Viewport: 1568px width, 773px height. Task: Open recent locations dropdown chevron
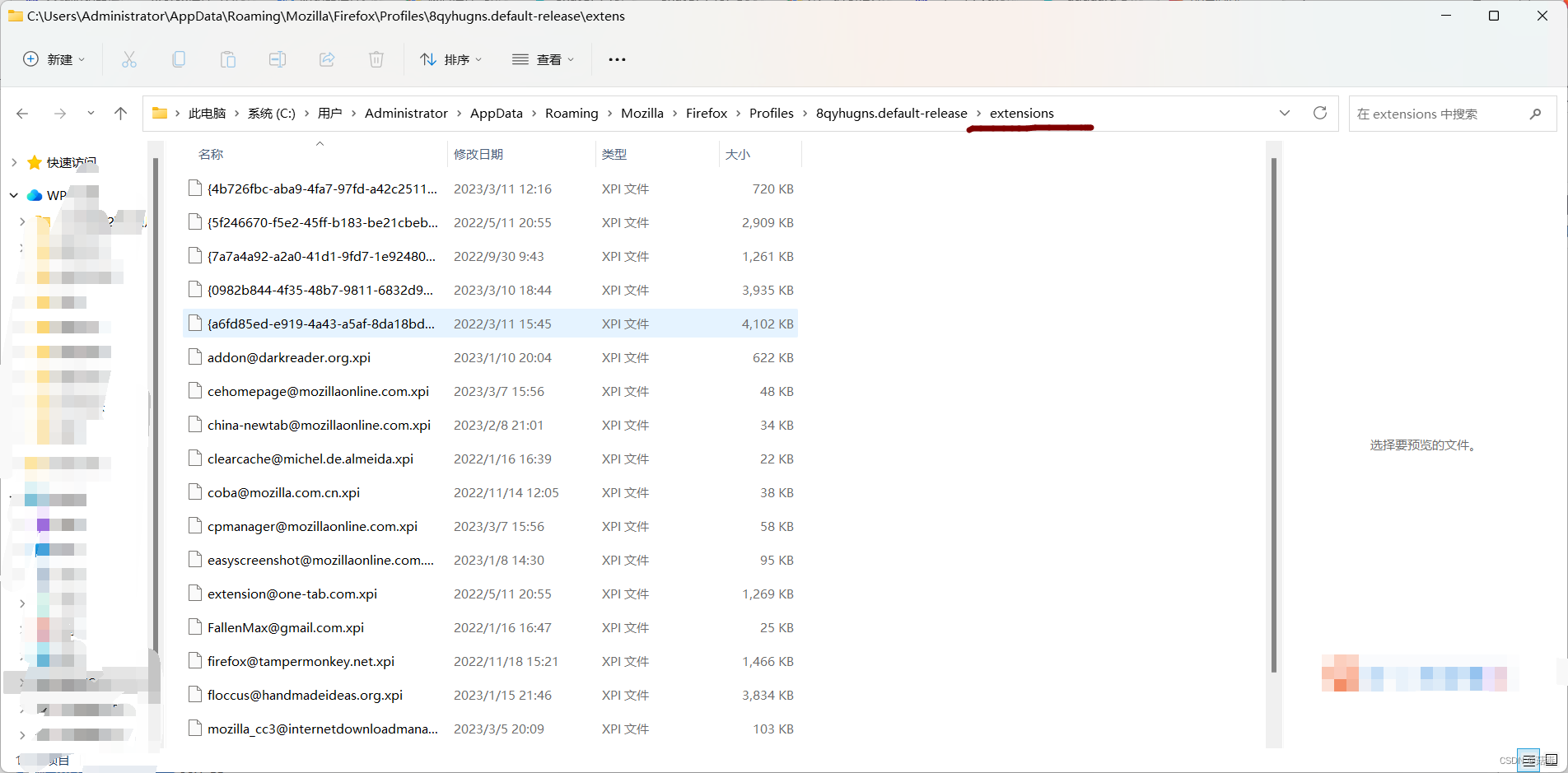coord(91,114)
